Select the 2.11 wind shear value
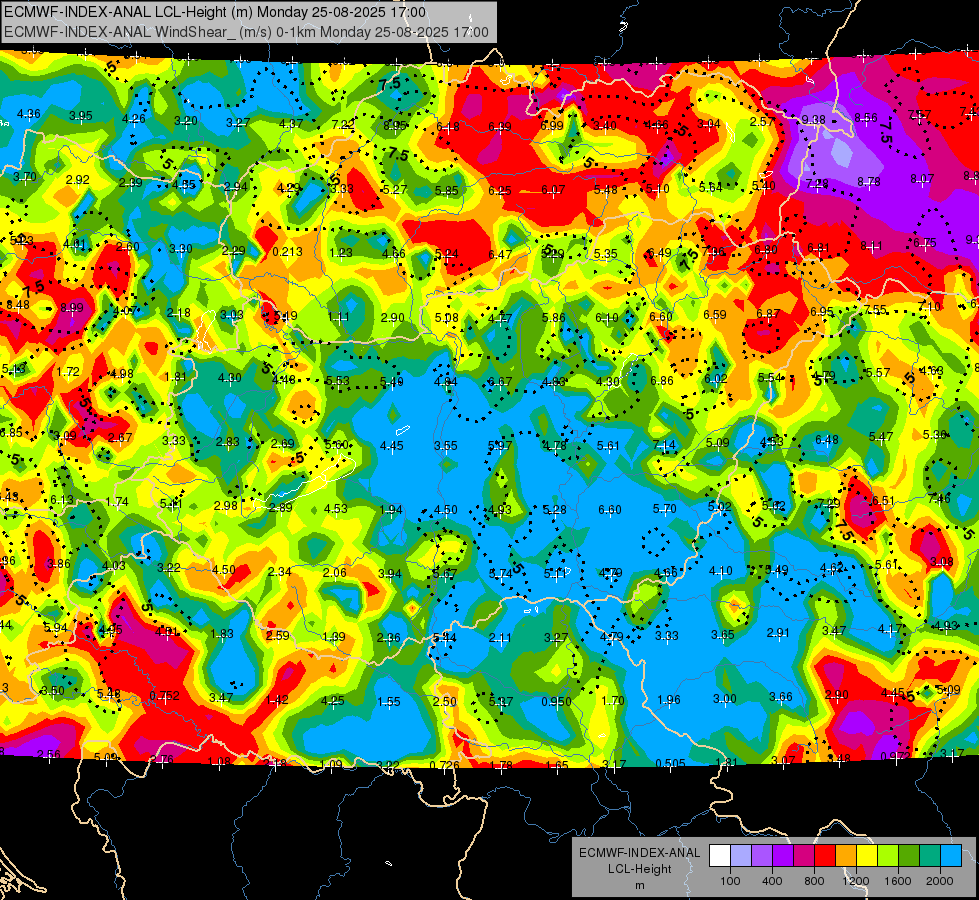Screen dimensions: 979x900 click(500, 638)
